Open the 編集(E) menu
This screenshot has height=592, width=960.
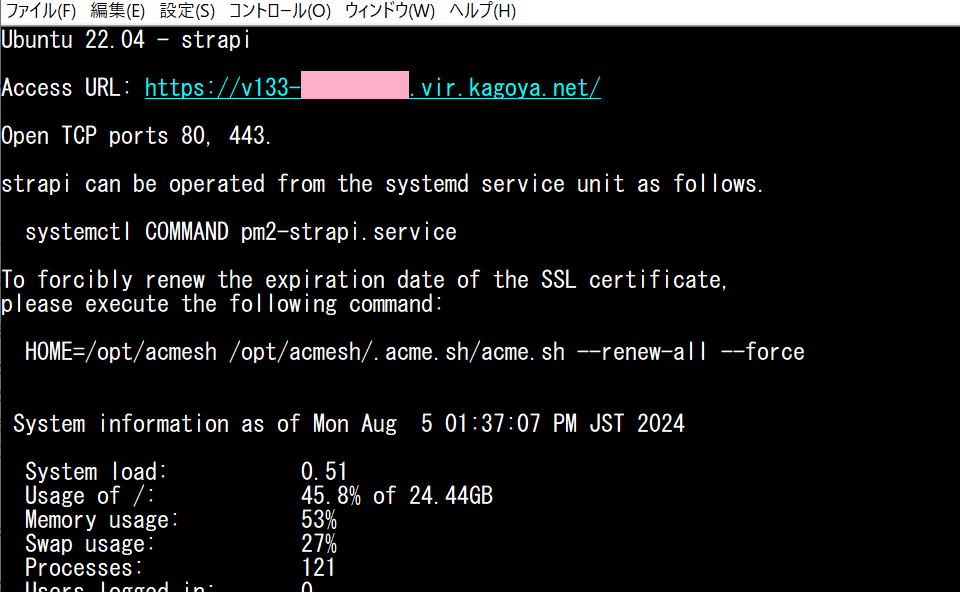click(117, 11)
